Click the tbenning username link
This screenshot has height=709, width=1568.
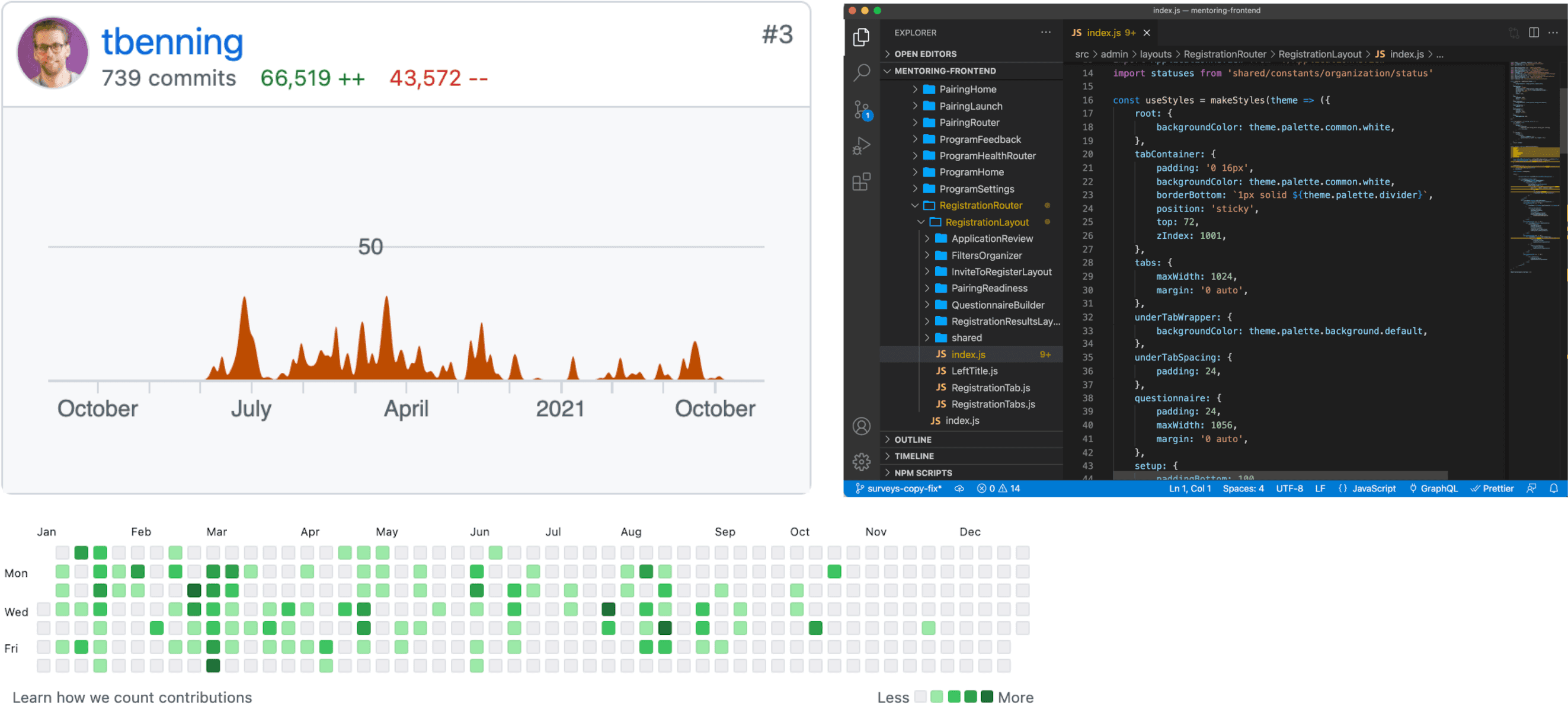pyautogui.click(x=172, y=41)
